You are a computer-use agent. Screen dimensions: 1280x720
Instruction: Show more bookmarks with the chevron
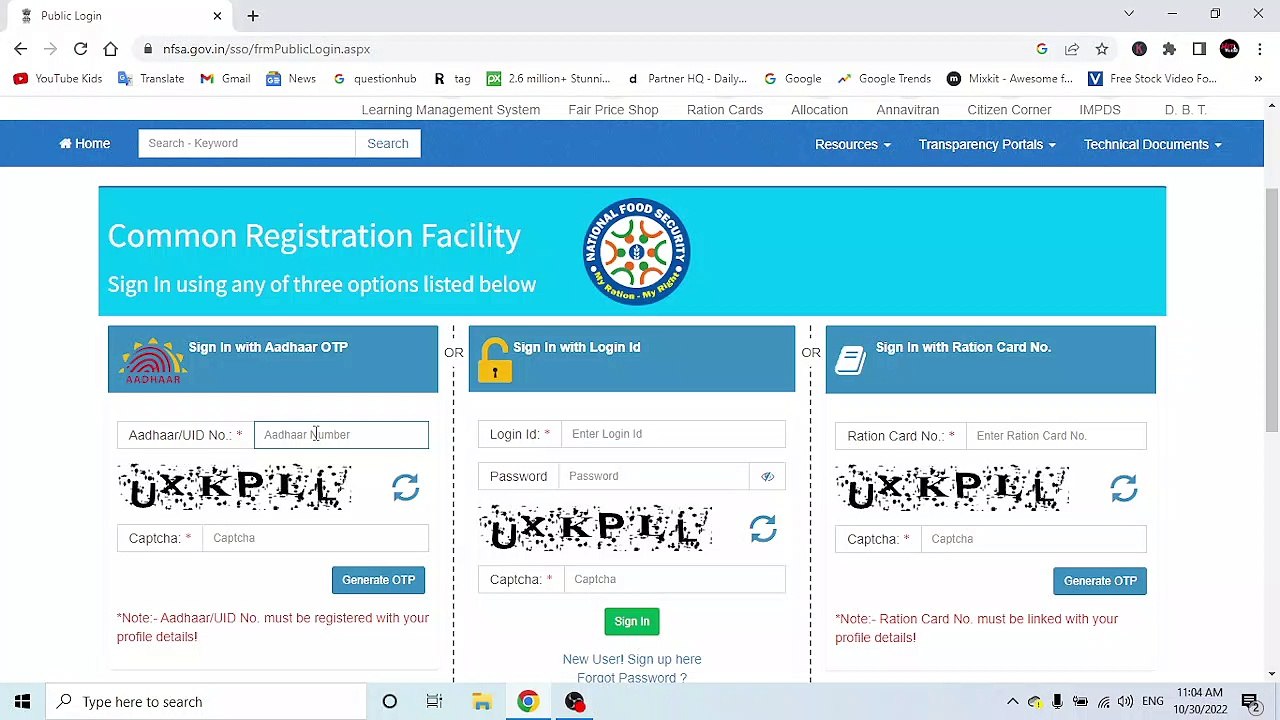1258,78
